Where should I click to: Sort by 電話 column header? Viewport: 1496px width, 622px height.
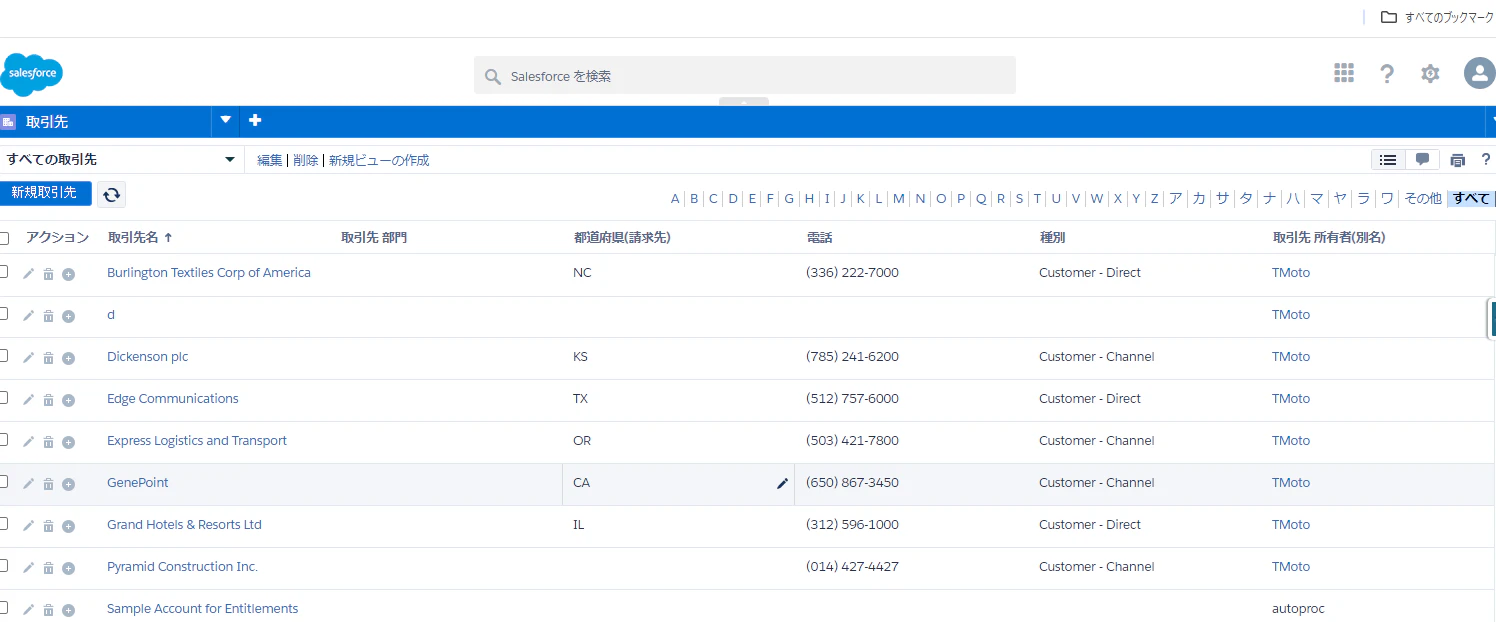tap(819, 238)
